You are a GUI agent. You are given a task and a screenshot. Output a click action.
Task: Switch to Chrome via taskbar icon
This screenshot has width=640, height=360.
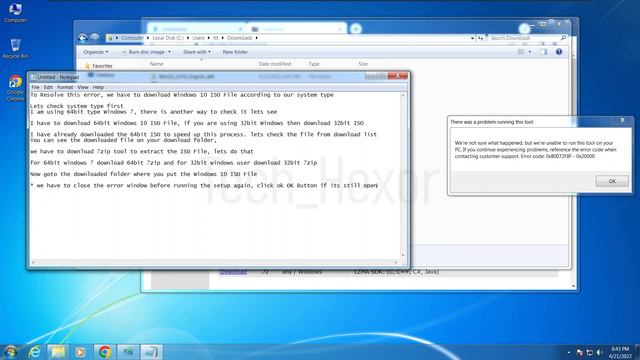(104, 352)
